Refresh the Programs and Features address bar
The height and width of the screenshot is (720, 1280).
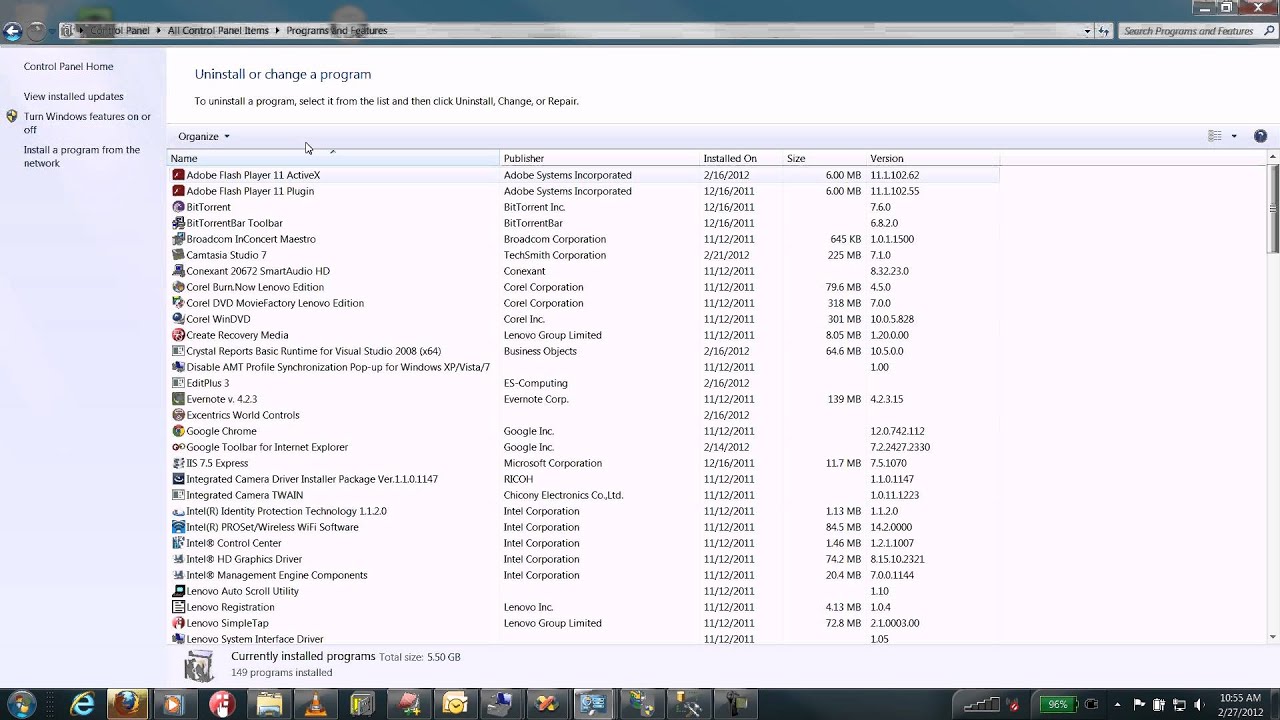(x=1104, y=31)
